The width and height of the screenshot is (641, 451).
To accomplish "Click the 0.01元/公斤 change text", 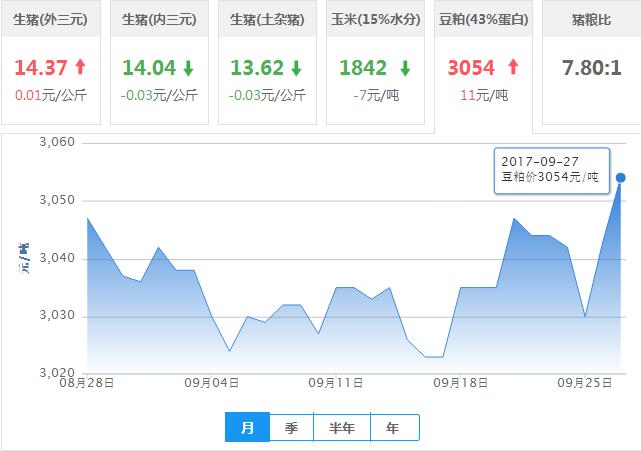I will [51, 95].
